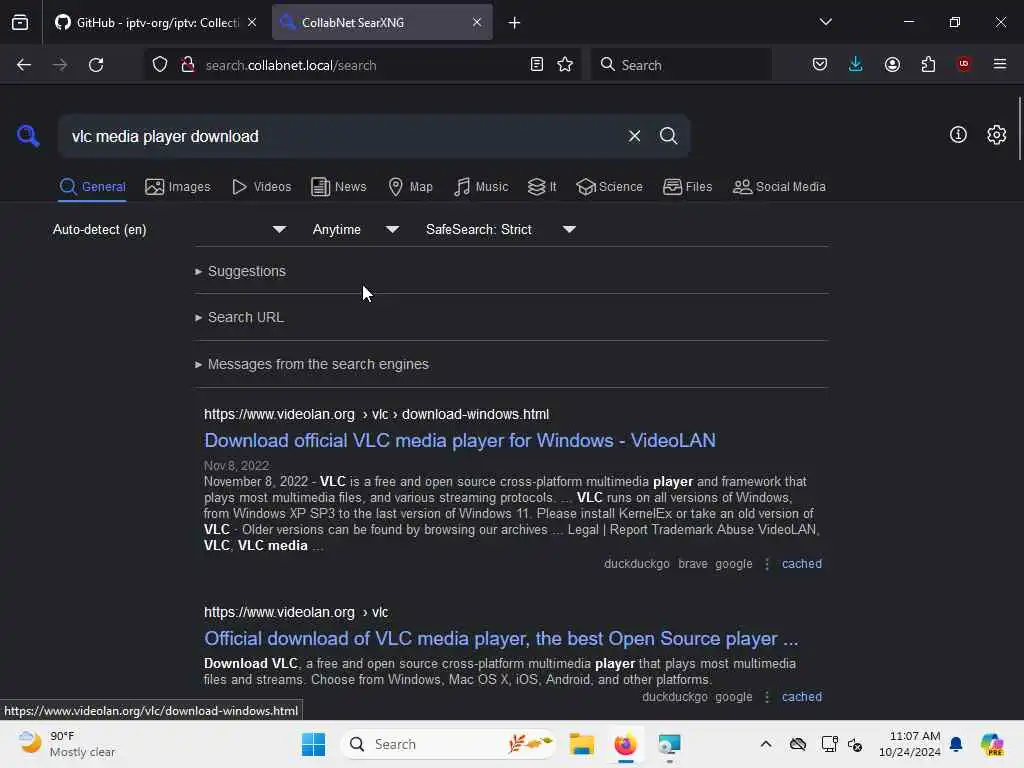Switch to the GitHub iptv-org/iptv tab

(x=155, y=22)
